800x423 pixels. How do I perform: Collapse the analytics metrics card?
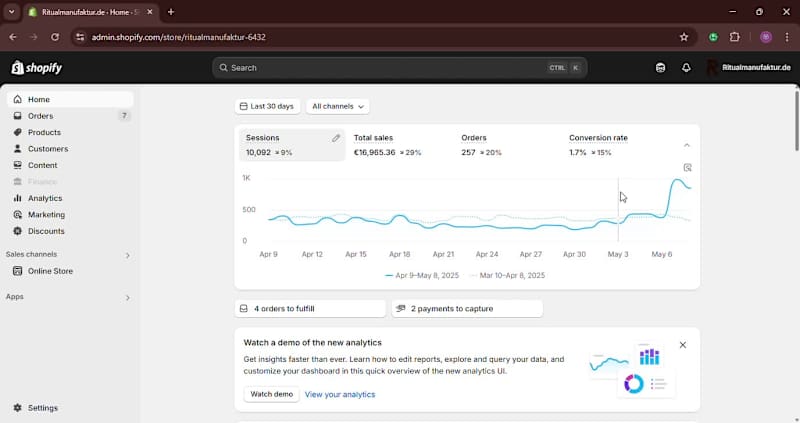point(686,146)
